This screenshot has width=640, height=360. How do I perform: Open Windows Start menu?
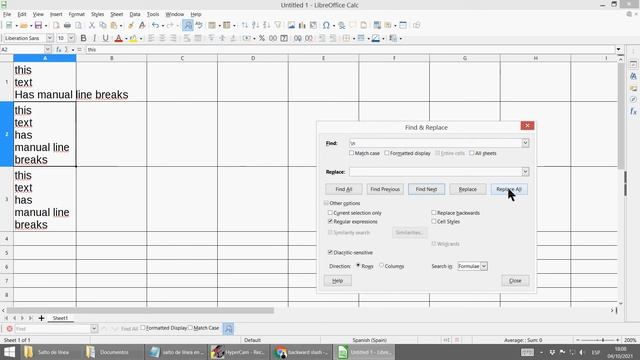[x=9, y=352]
